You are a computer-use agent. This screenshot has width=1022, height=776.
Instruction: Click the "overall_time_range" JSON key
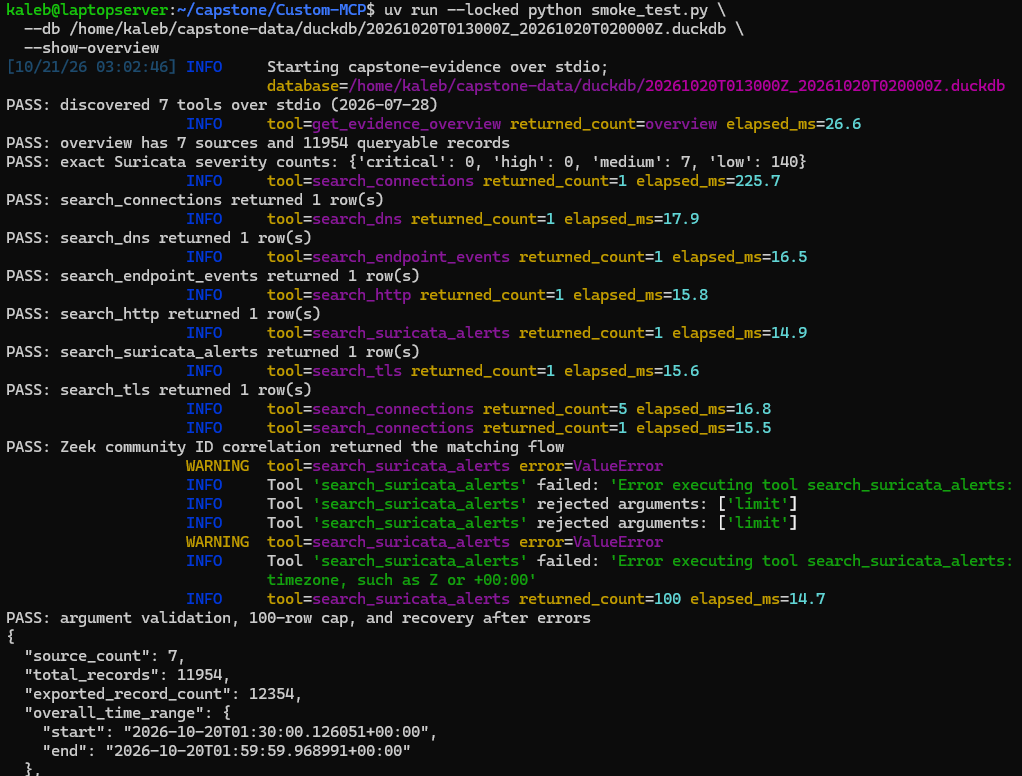114,713
